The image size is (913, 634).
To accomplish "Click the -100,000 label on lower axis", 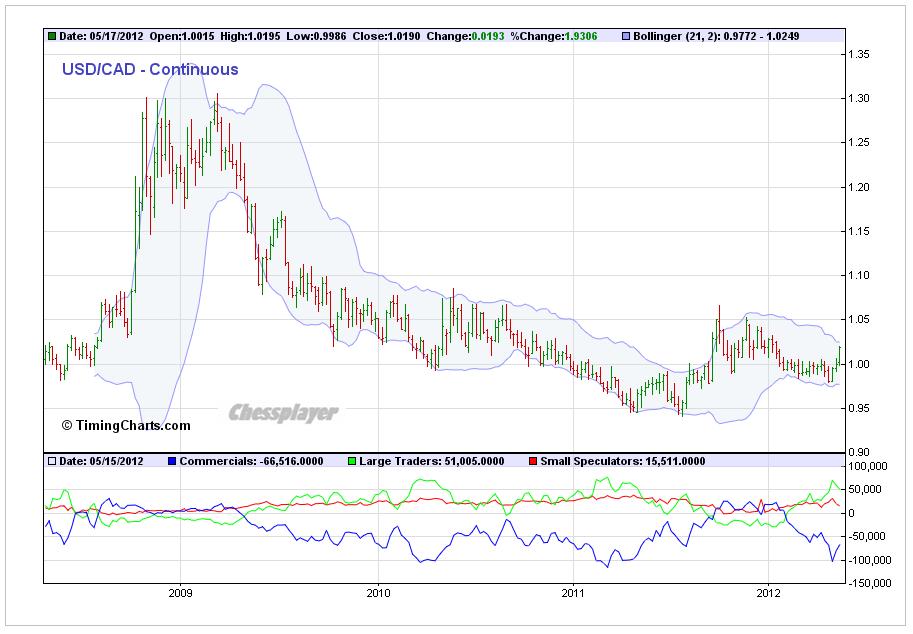I will [x=865, y=560].
